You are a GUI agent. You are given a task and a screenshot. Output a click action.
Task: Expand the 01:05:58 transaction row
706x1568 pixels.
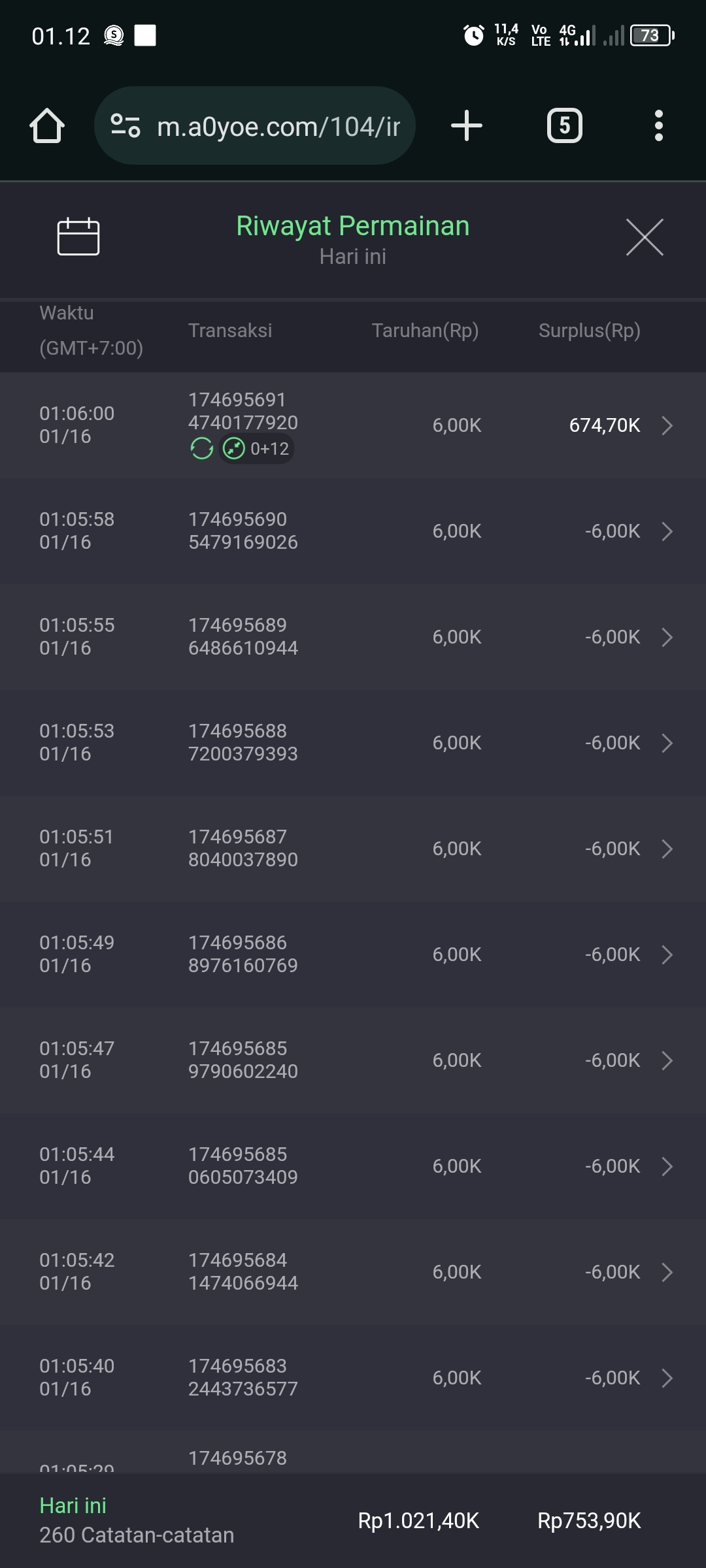(667, 531)
